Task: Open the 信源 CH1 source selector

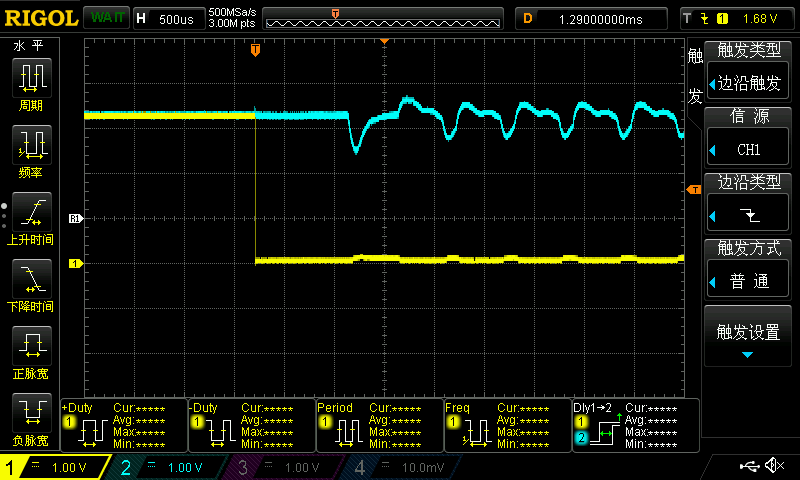Action: coord(747,137)
